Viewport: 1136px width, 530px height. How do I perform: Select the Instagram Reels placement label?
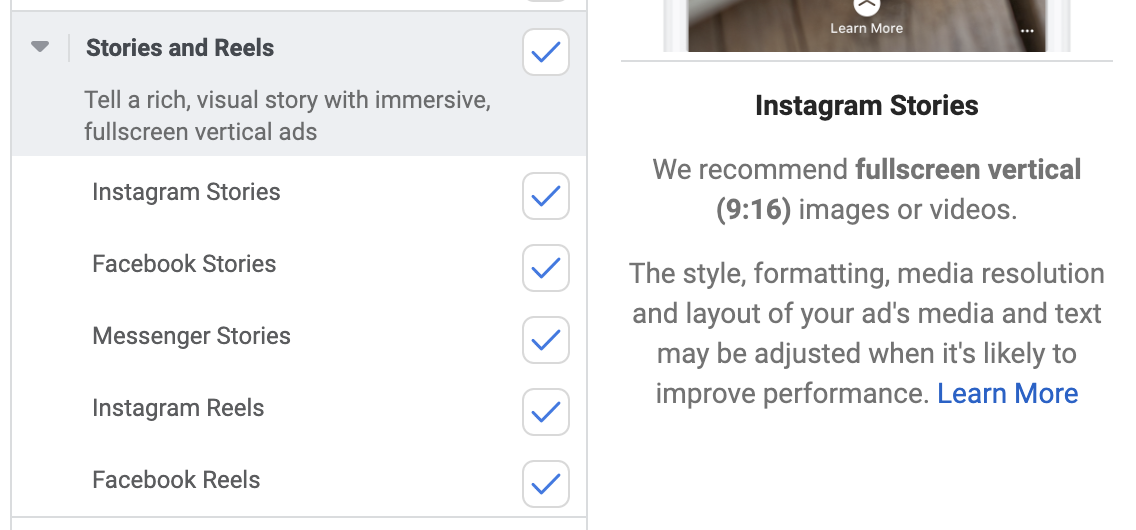coord(178,408)
